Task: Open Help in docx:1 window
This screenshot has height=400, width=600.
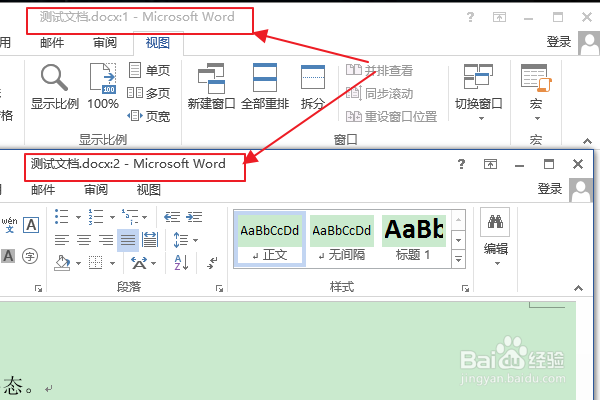Action: tap(470, 17)
